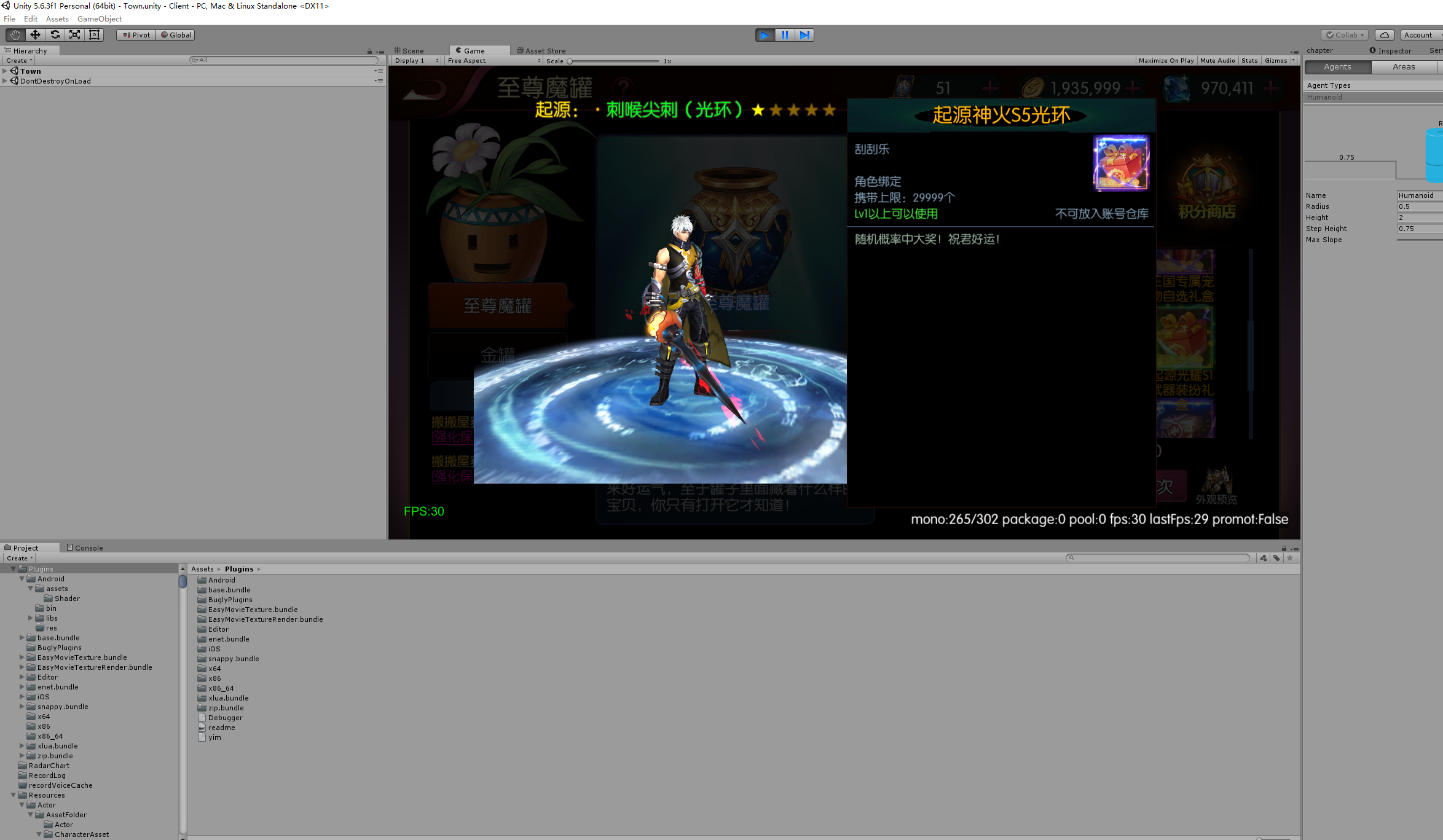
Task: Toggle Maximize On Play
Action: point(1166,61)
